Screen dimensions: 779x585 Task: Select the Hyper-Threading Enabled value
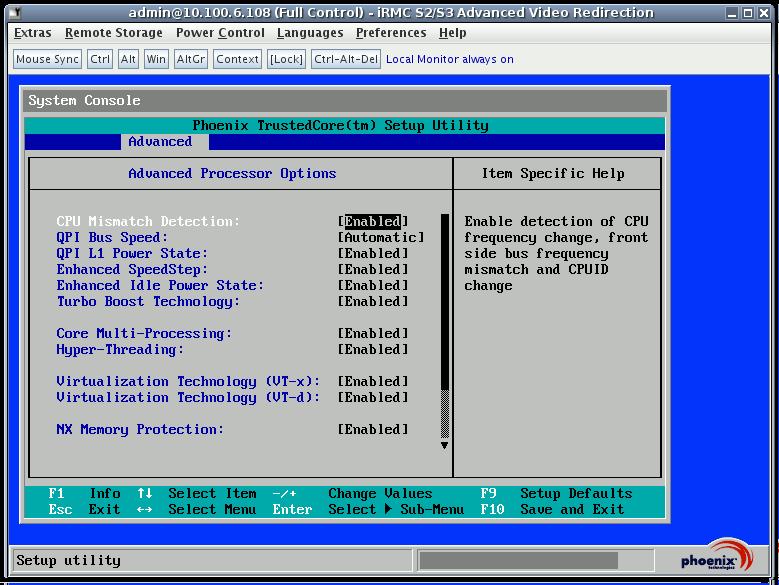[x=373, y=349]
